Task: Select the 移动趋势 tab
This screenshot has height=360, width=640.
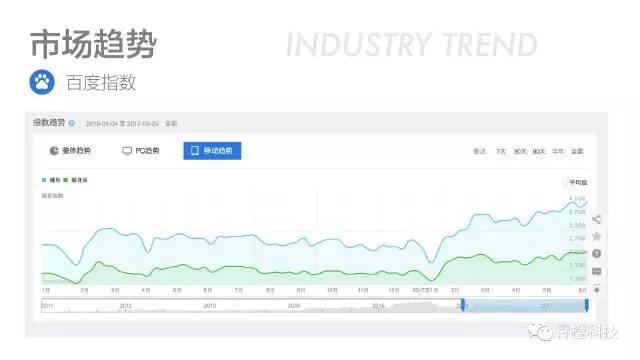Action: click(212, 151)
